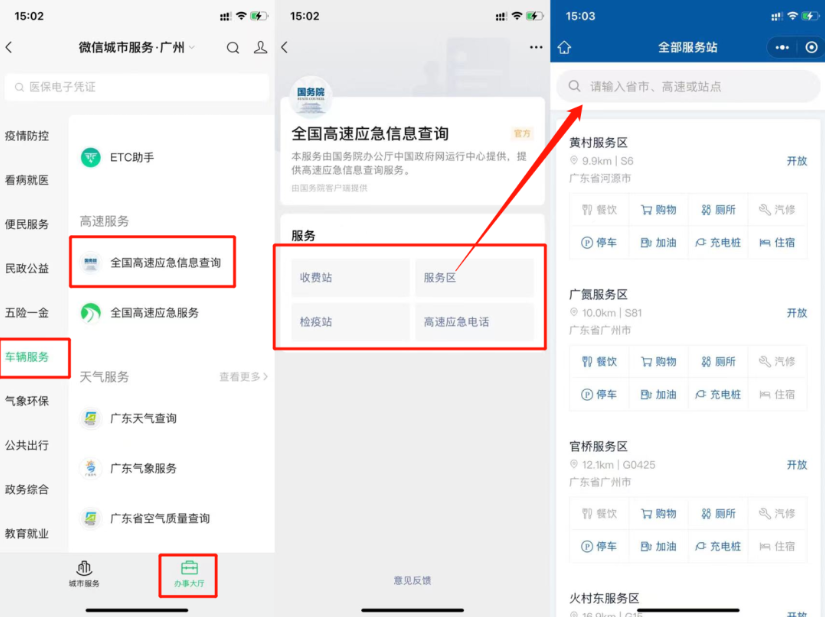825x622 pixels.
Task: Click the 医保电子凭证 search field
Action: point(137,87)
